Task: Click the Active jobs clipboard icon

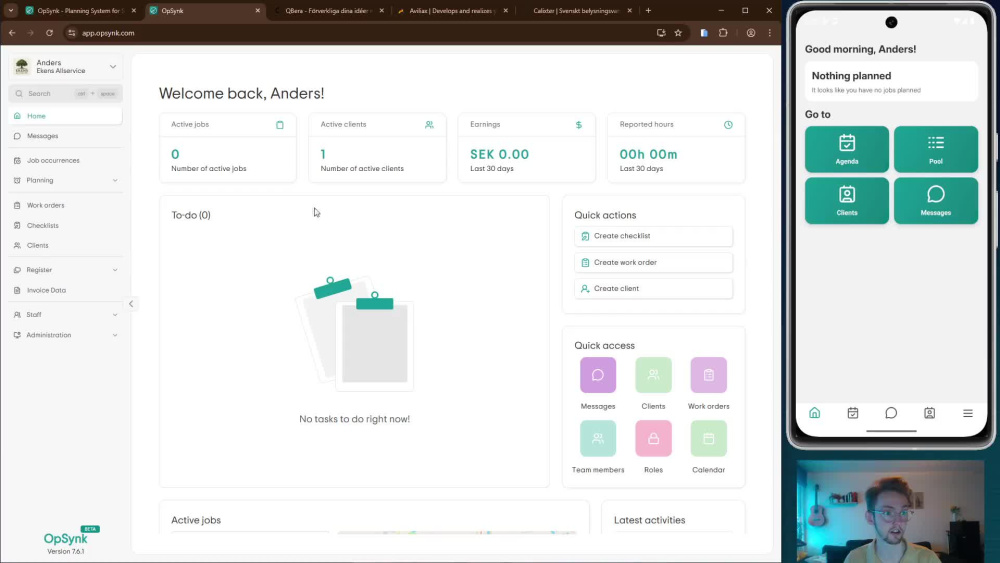Action: pos(279,125)
